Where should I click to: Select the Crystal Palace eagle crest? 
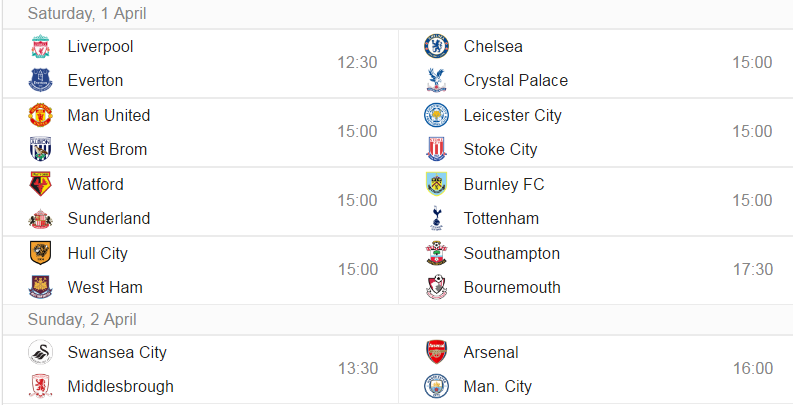click(436, 80)
